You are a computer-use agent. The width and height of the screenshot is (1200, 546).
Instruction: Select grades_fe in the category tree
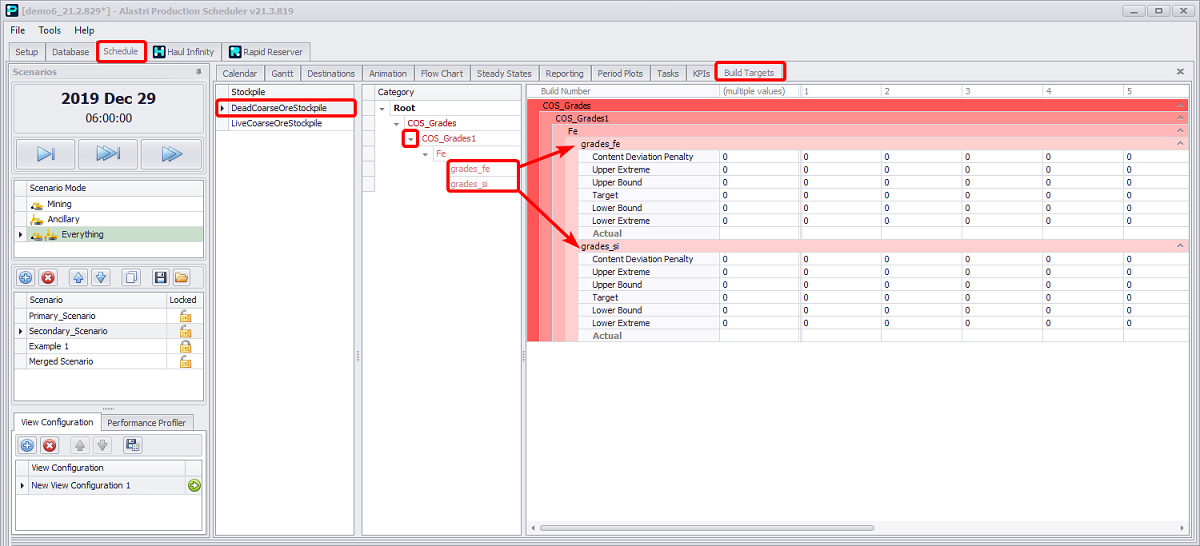470,169
